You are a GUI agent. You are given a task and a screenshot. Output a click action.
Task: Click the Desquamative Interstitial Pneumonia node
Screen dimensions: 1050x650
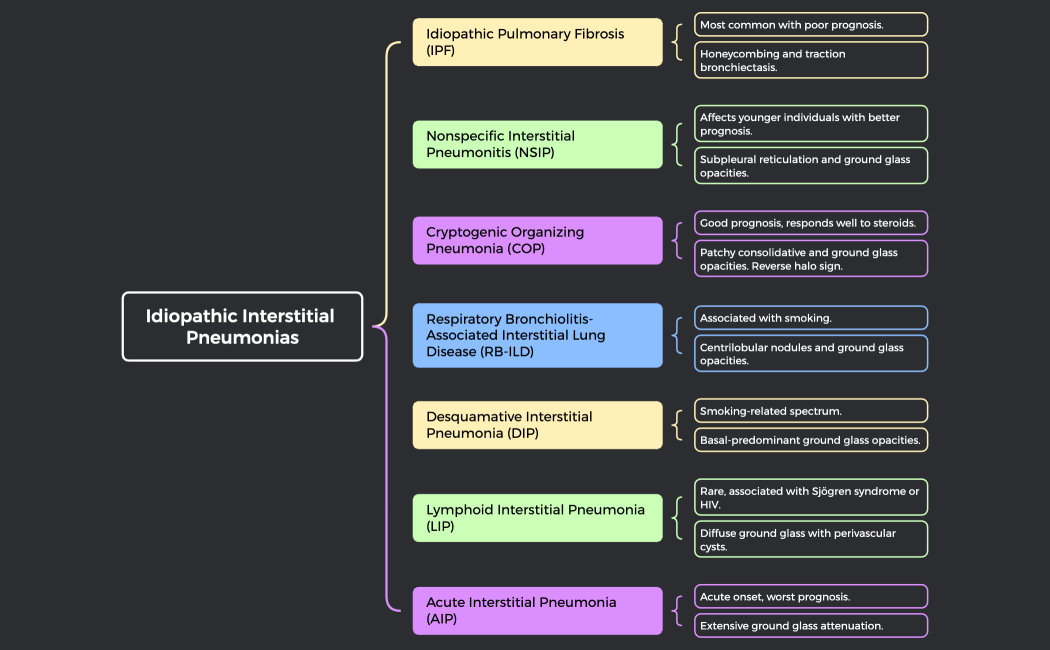(x=537, y=424)
